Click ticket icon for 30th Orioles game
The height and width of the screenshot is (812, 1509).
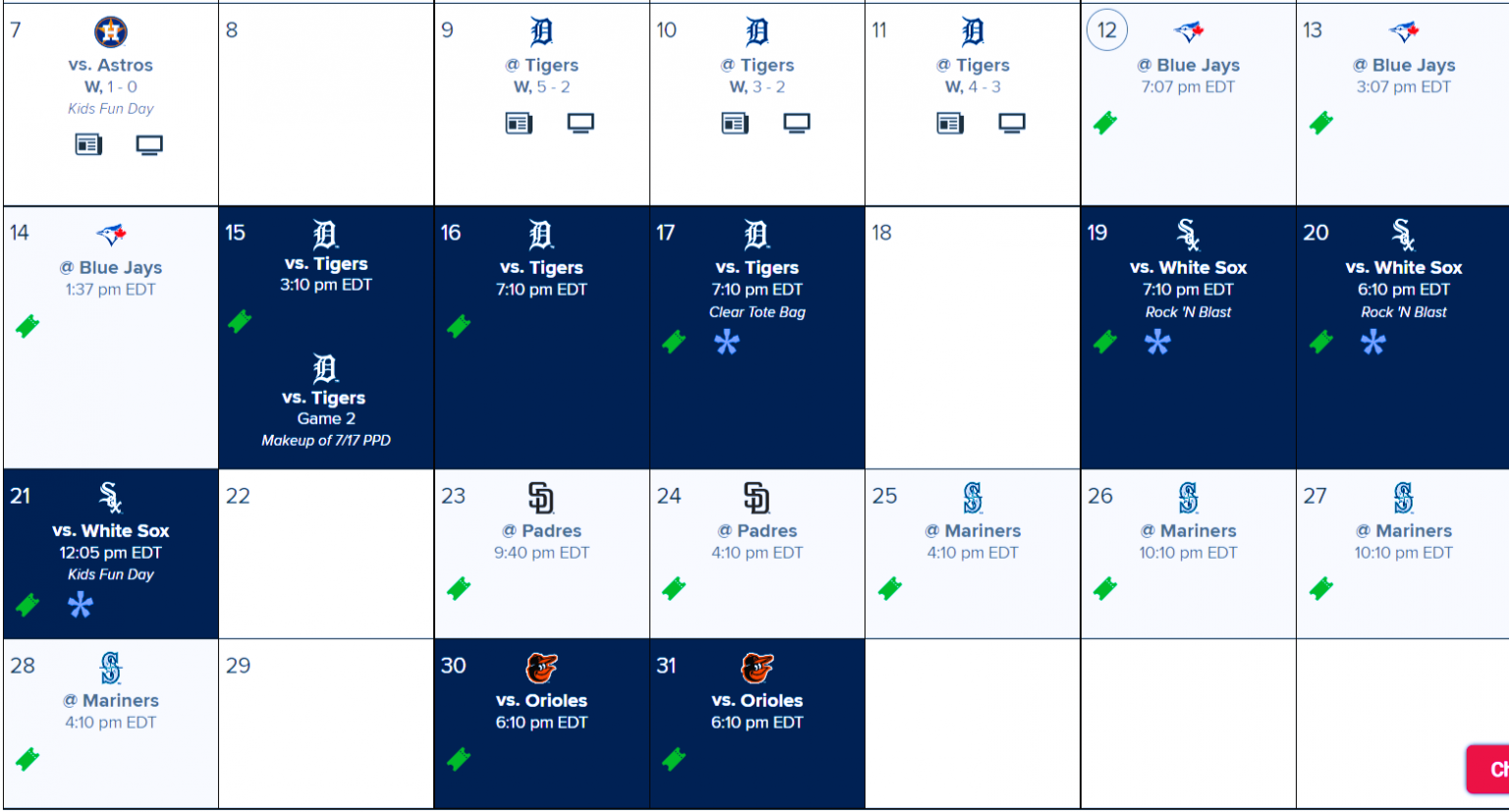459,759
